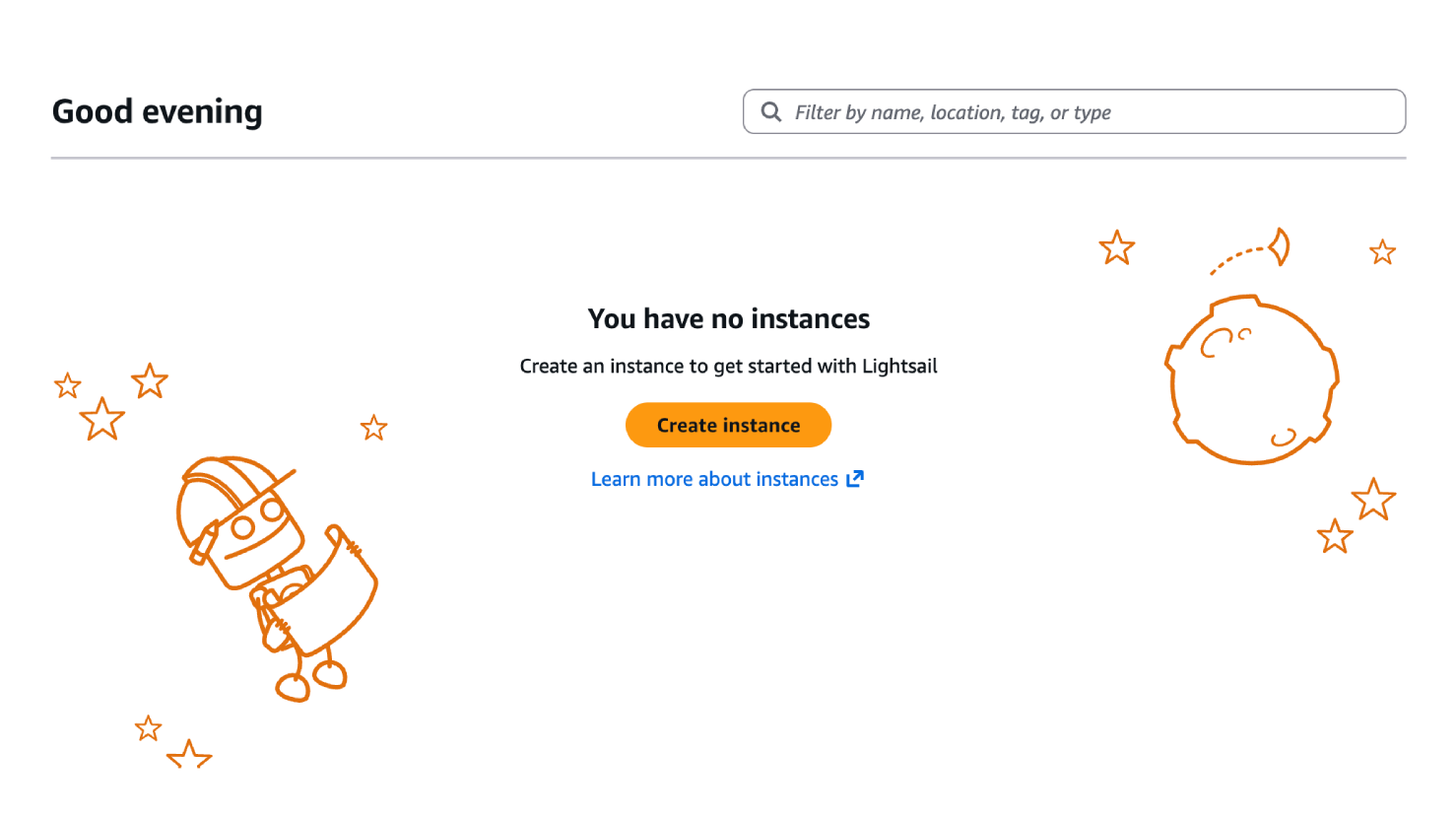This screenshot has height=818, width=1456.
Task: Click the largest star in upper-left star trio
Action: [102, 420]
